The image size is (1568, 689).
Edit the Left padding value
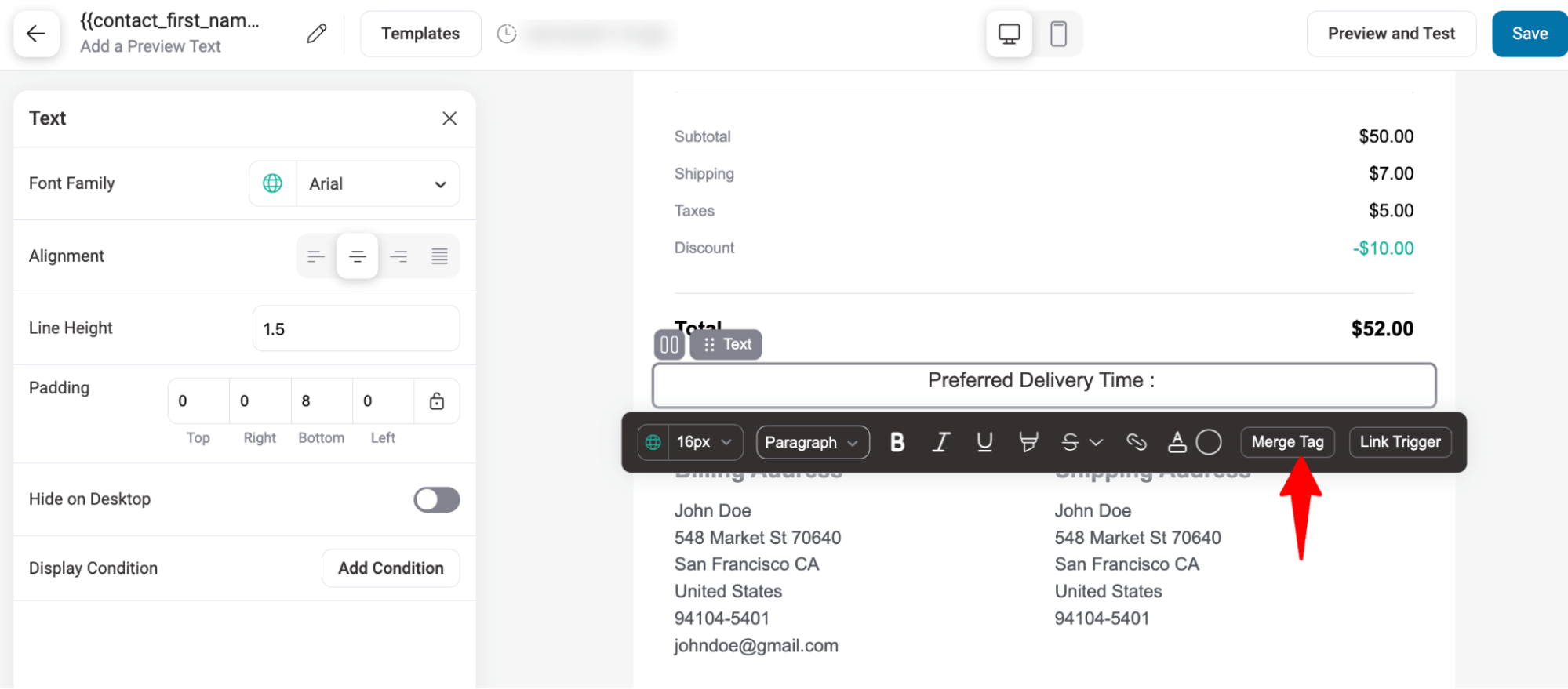point(383,401)
